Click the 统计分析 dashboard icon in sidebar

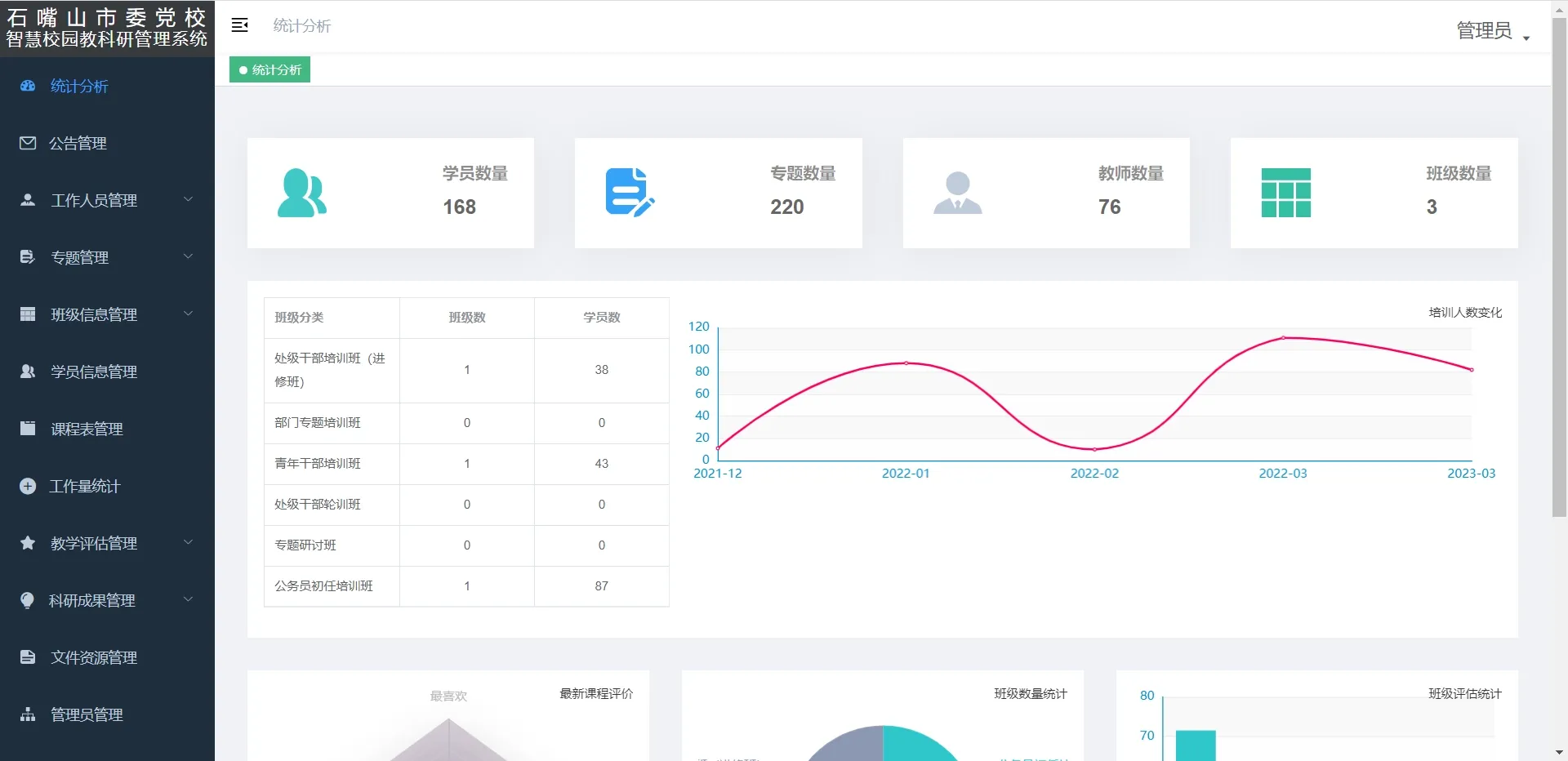coord(28,86)
